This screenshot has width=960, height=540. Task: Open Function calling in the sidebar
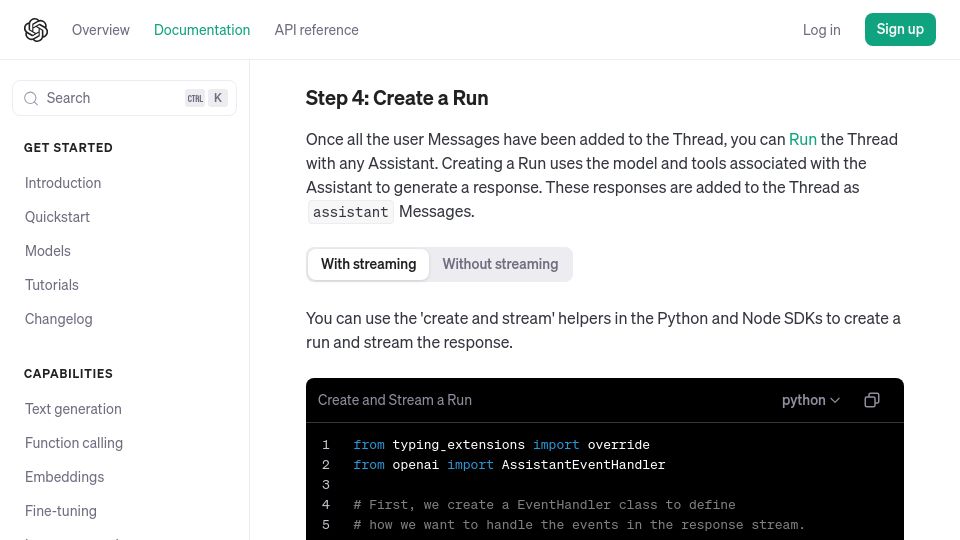coord(74,443)
